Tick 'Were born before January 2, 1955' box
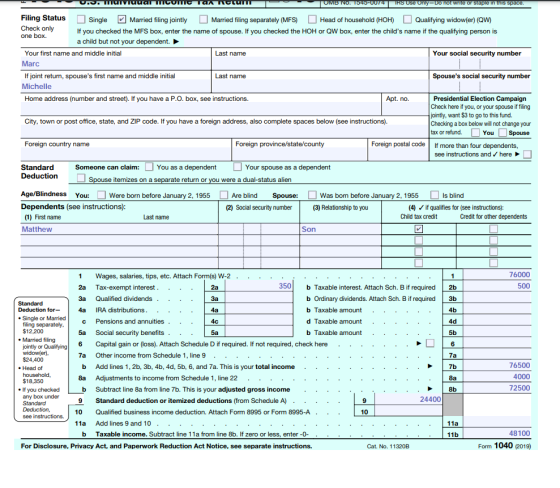This screenshot has width=560, height=488. pyautogui.click(x=101, y=195)
